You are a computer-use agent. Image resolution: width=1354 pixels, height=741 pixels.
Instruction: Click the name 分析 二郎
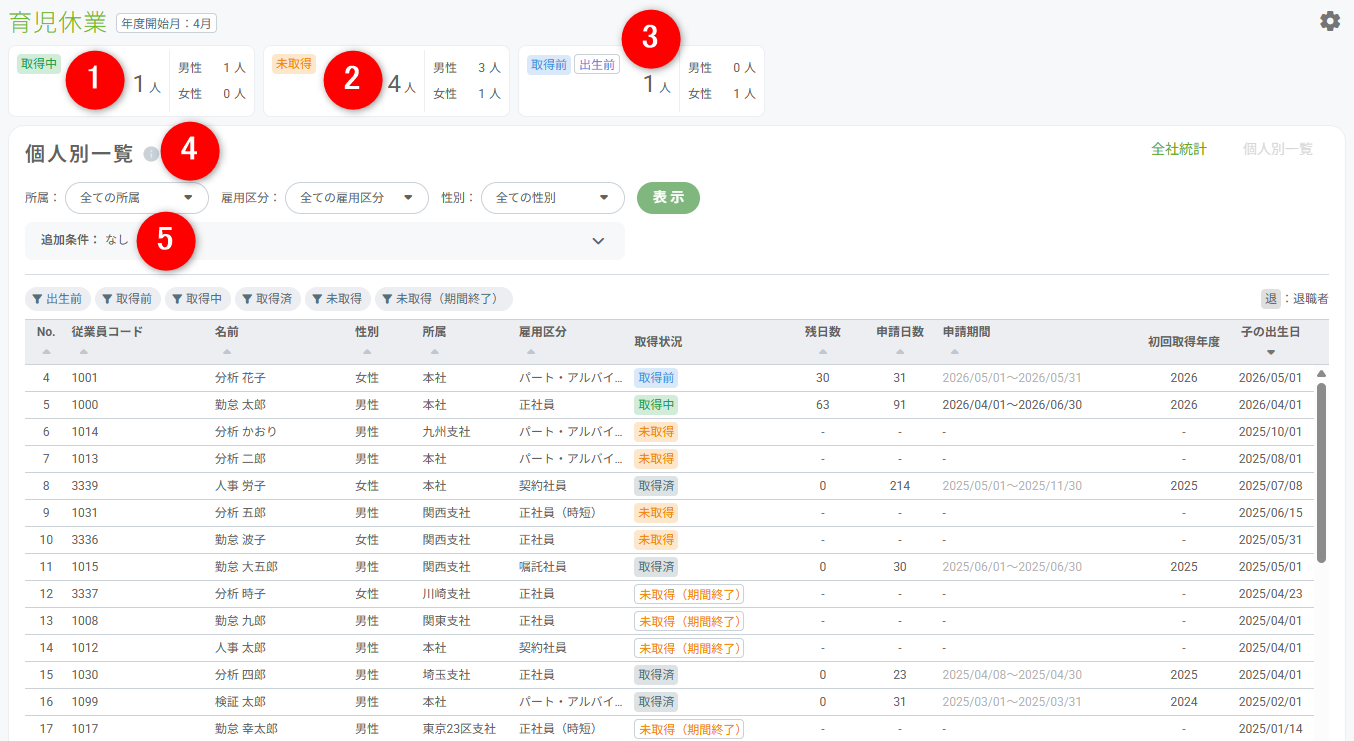click(240, 459)
